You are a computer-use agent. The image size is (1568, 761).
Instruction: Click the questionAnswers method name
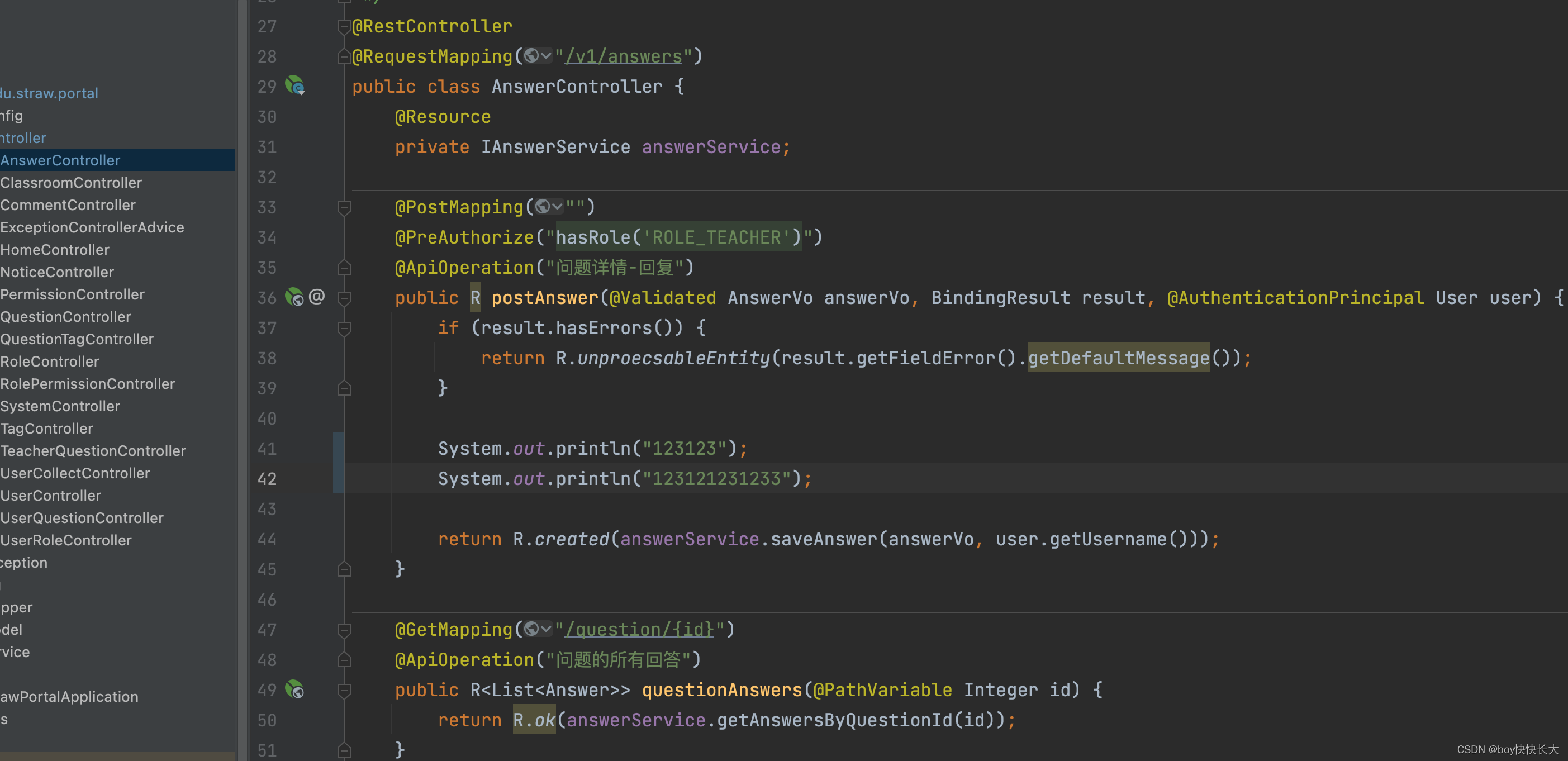coord(722,690)
